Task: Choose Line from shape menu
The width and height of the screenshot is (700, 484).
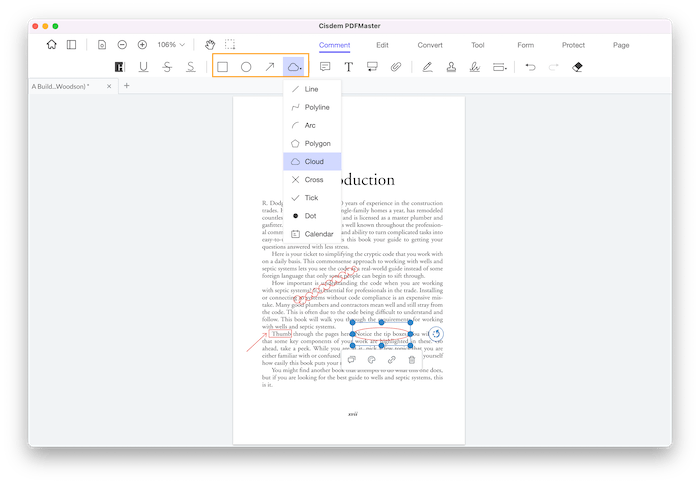Action: (312, 89)
